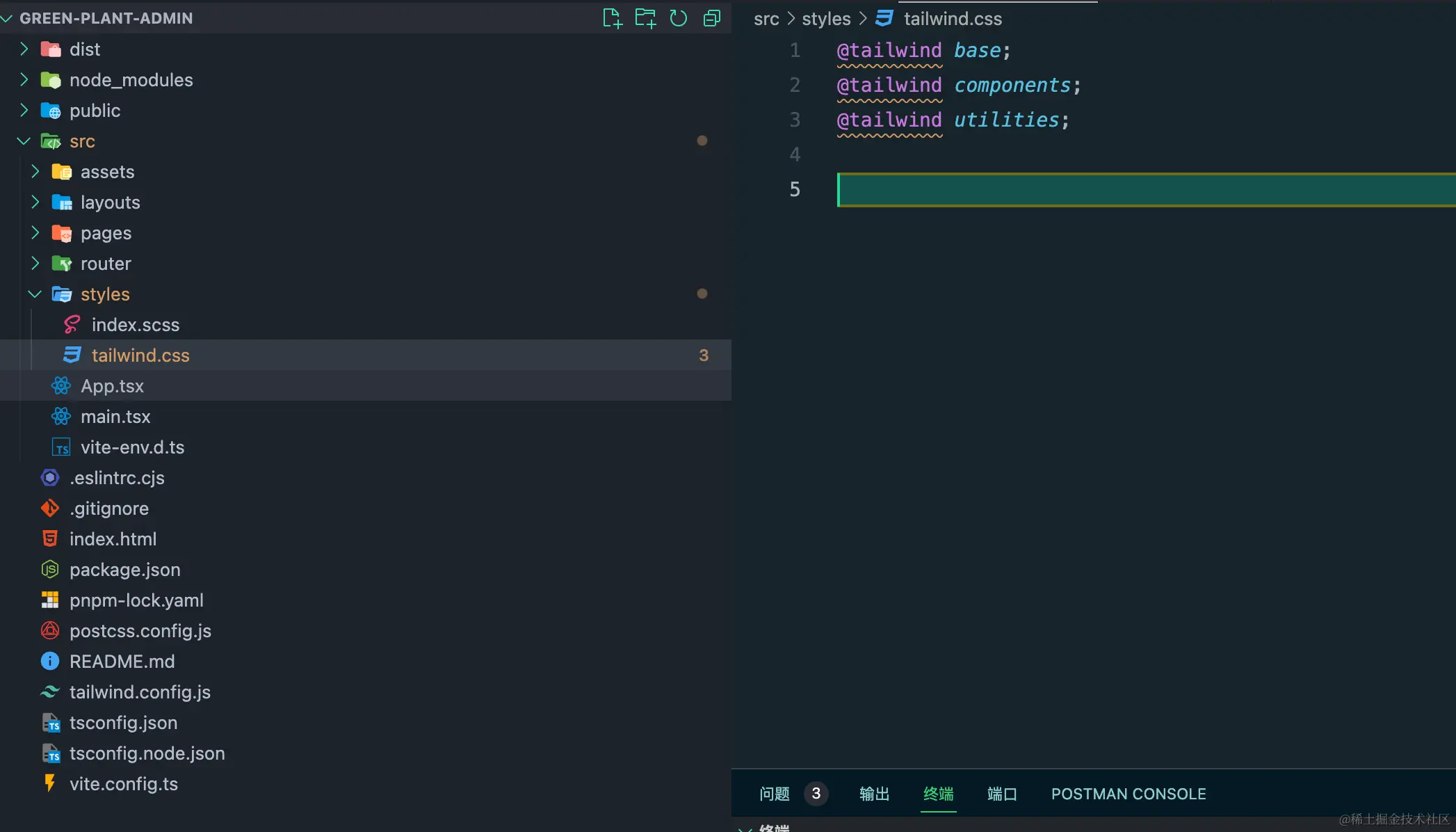Image resolution: width=1456 pixels, height=832 pixels.
Task: Collapse the GREEN-PLANT-ADMIN project section
Action: [x=7, y=18]
